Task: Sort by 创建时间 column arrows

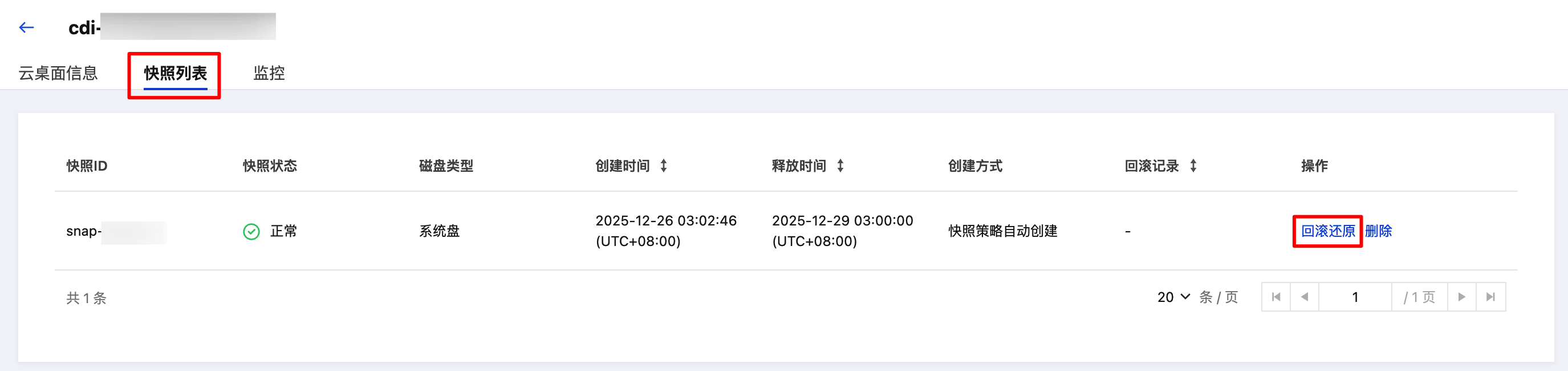Action: [664, 166]
